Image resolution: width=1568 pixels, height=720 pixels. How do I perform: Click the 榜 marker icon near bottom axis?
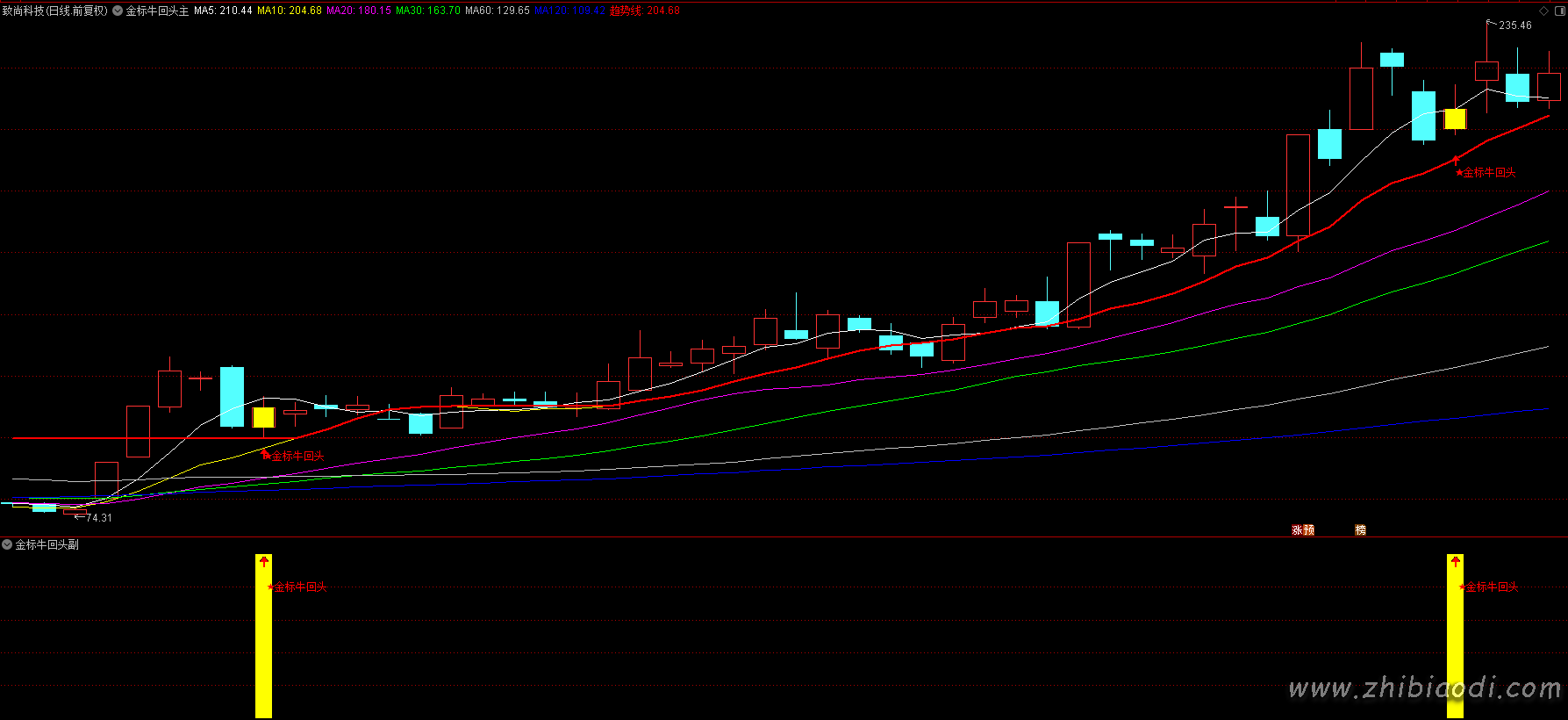point(1360,530)
